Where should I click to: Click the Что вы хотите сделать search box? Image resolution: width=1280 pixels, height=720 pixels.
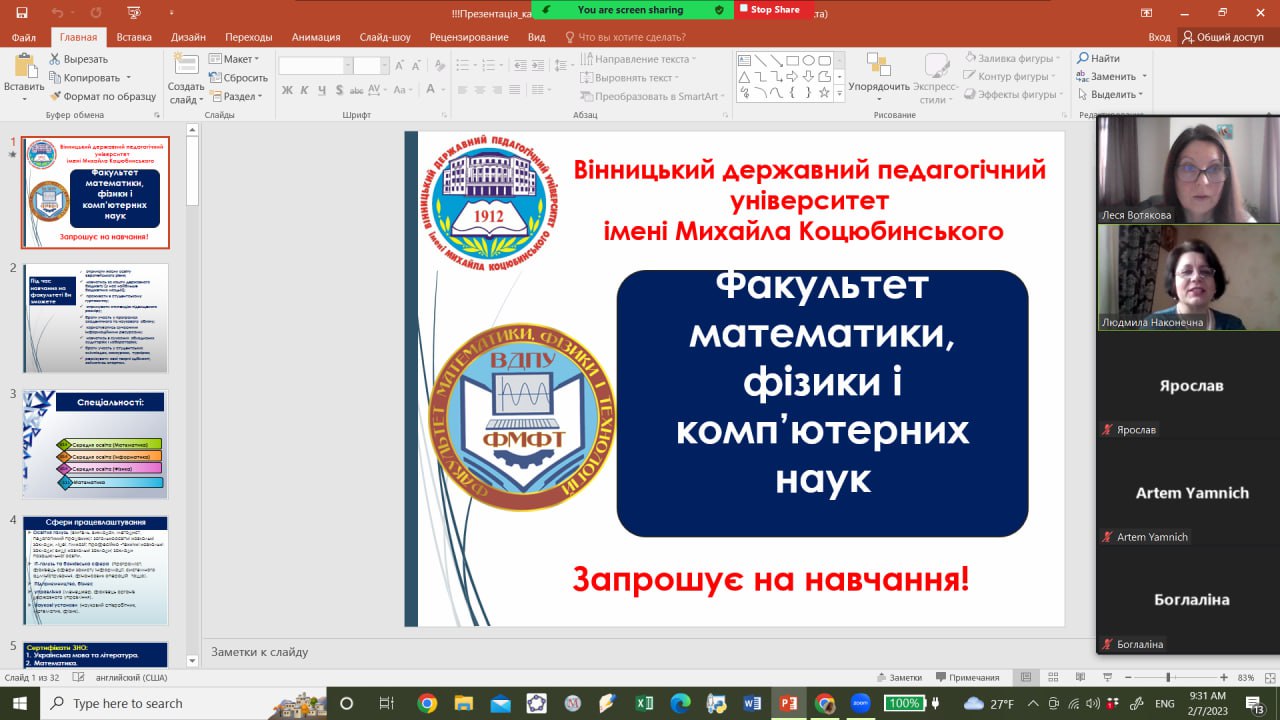point(625,37)
